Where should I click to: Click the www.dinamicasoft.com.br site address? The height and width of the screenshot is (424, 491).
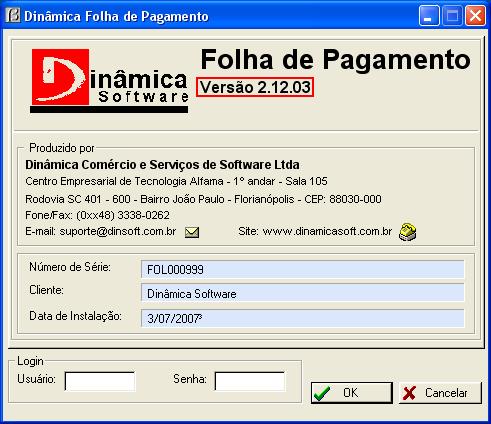point(327,231)
